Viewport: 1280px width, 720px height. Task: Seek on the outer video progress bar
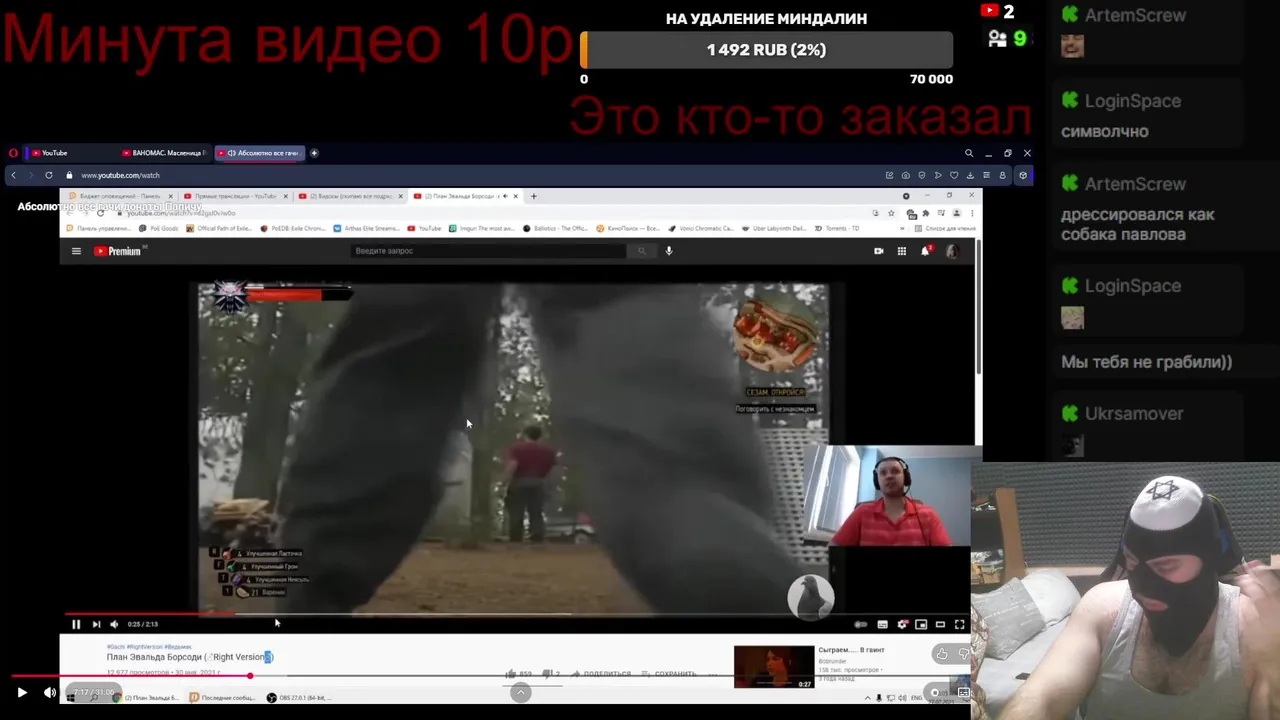click(490, 676)
